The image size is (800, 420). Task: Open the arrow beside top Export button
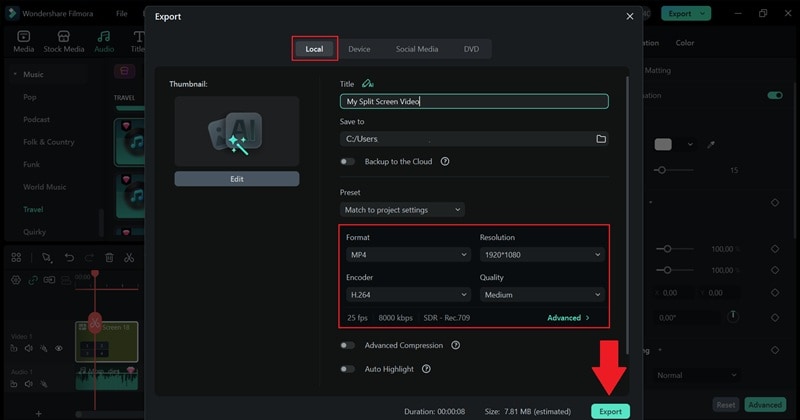point(703,14)
